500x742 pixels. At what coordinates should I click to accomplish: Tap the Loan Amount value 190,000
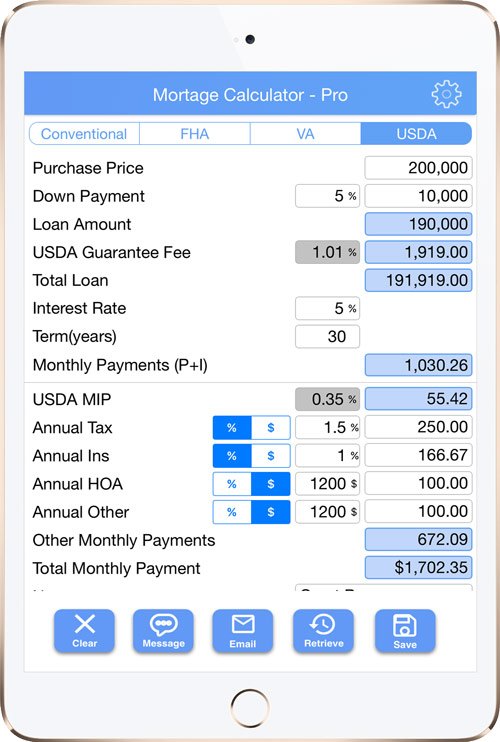(x=418, y=224)
